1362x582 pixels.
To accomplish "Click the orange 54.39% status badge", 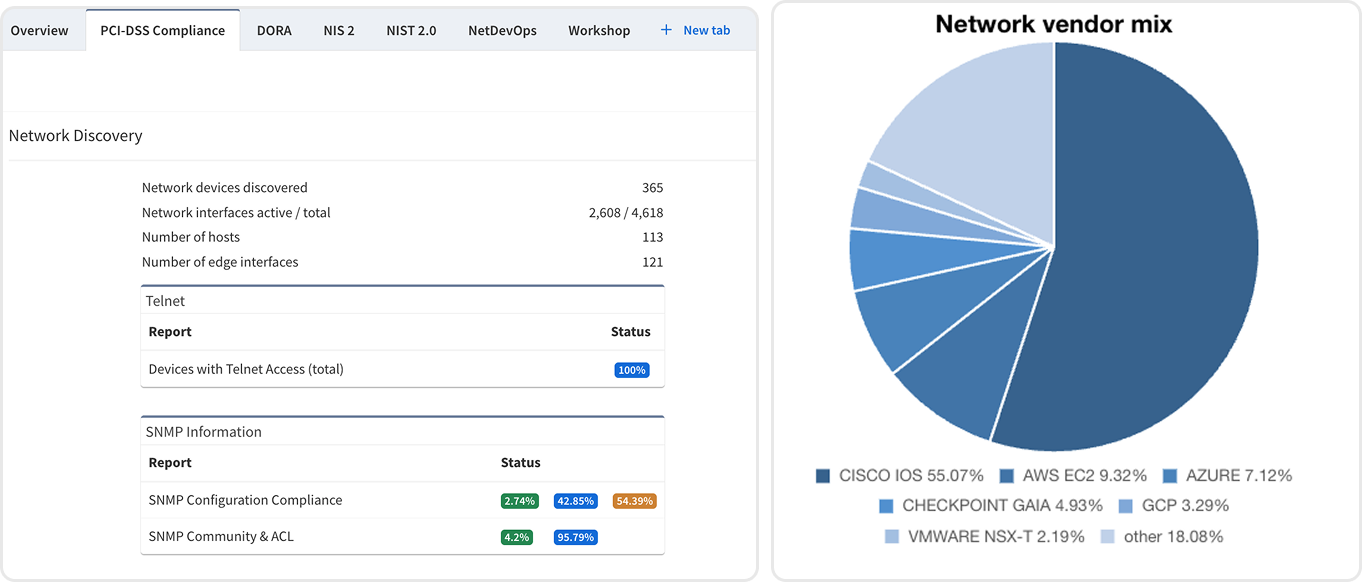I will tap(634, 501).
